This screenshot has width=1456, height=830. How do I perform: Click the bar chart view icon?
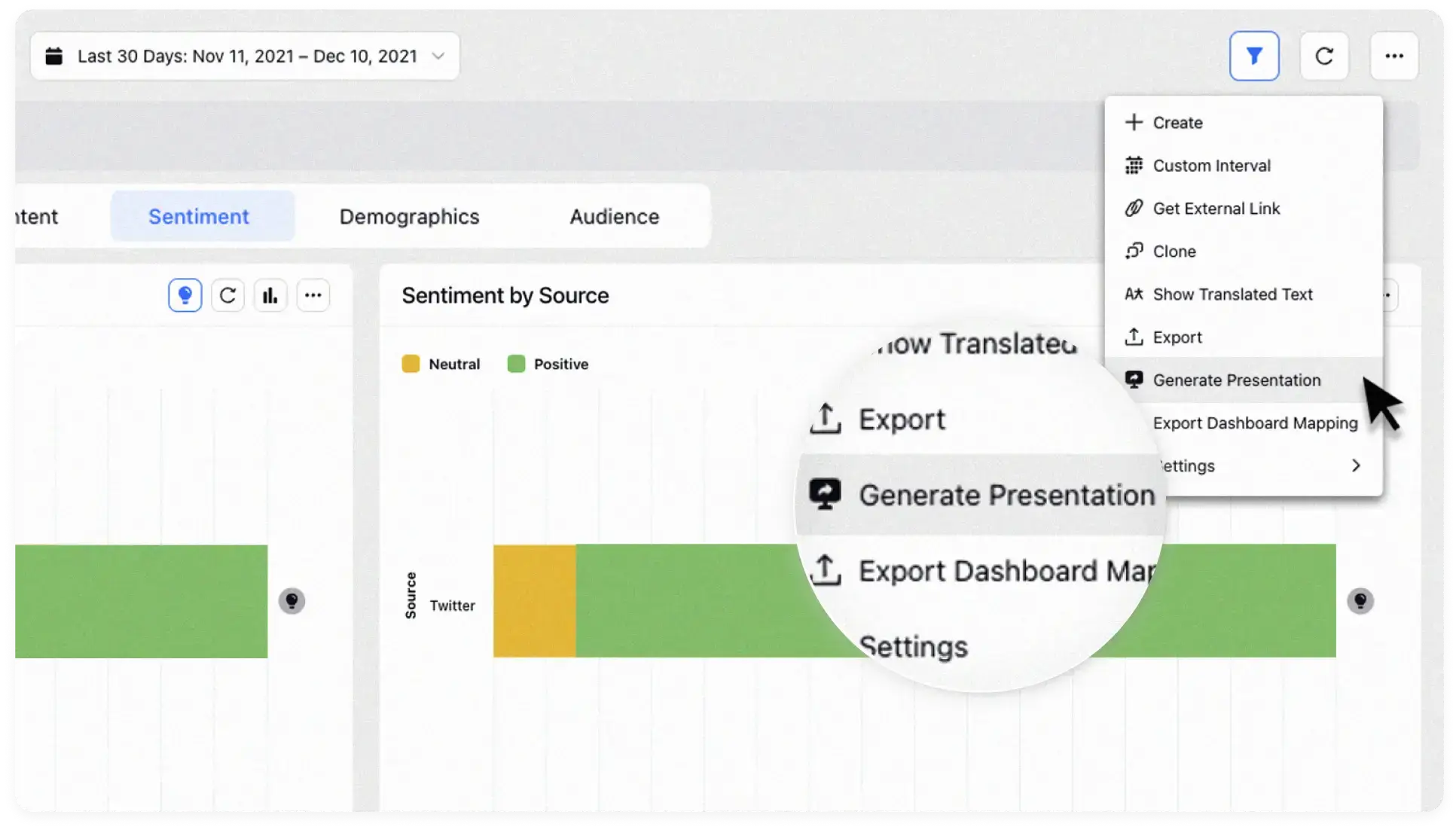click(269, 295)
